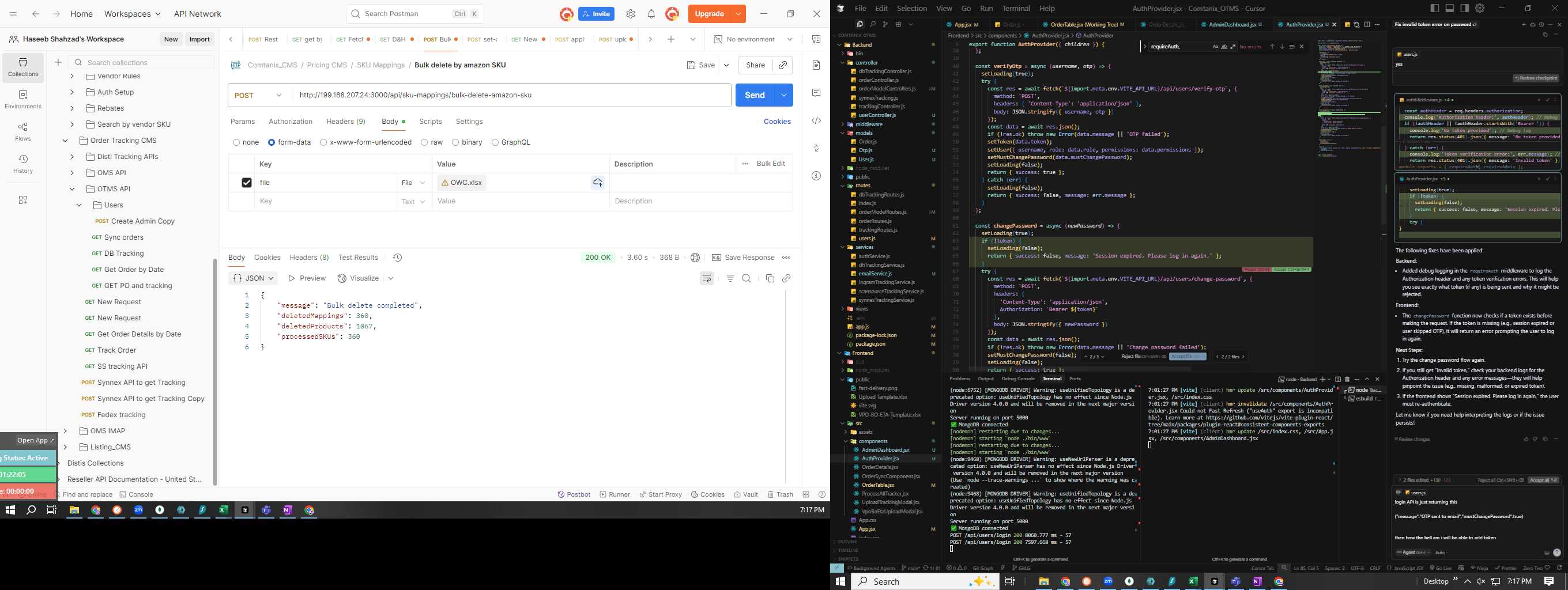Open Flows in Postman sidebar
This screenshot has width=1568, height=590.
click(x=23, y=132)
